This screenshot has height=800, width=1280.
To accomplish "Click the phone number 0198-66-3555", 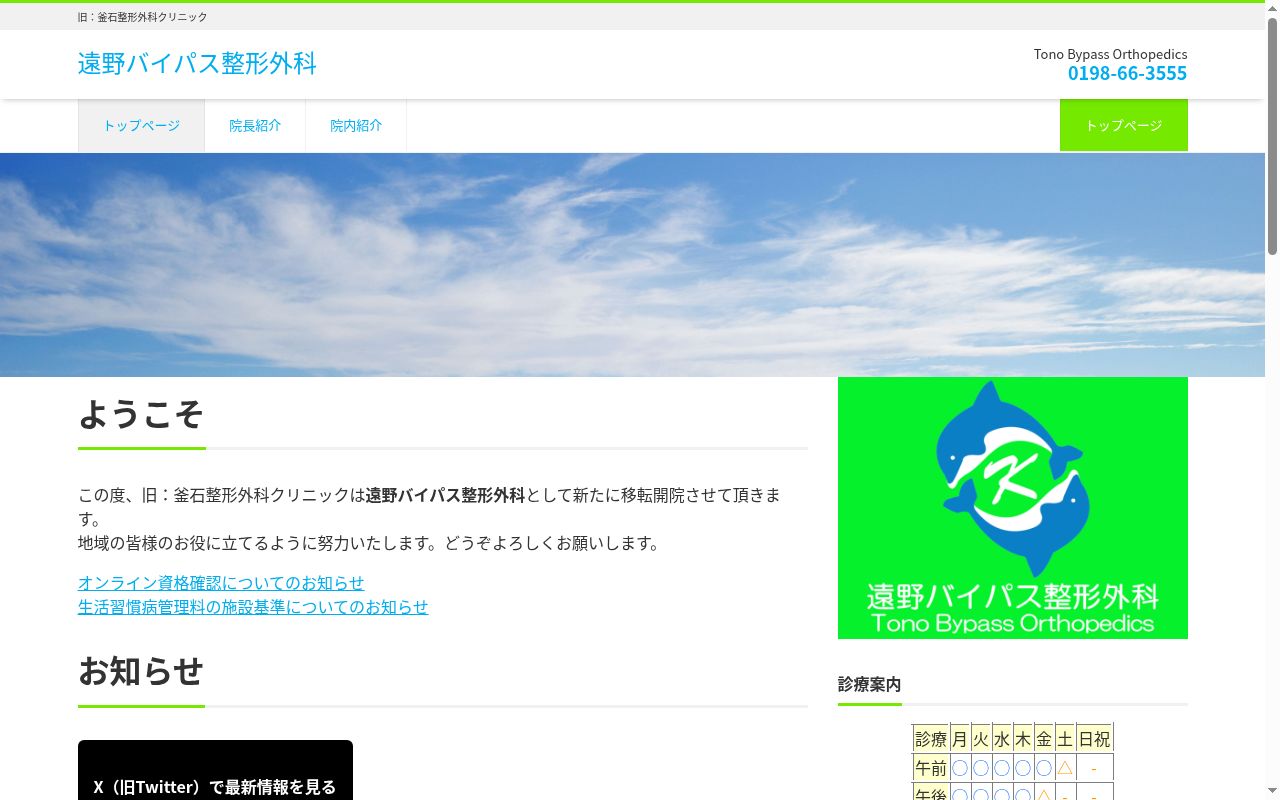I will point(1127,73).
